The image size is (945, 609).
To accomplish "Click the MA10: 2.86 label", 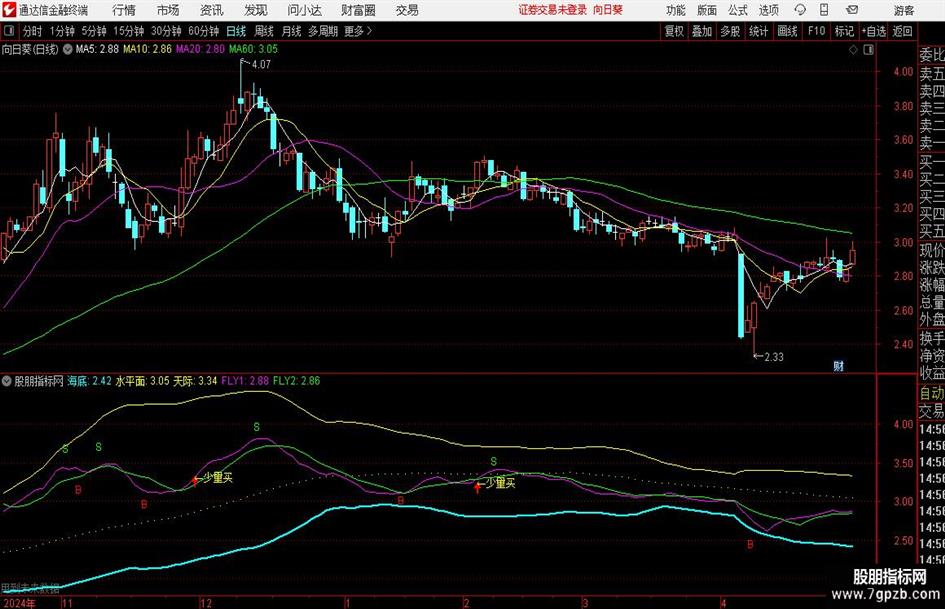I will coord(147,49).
